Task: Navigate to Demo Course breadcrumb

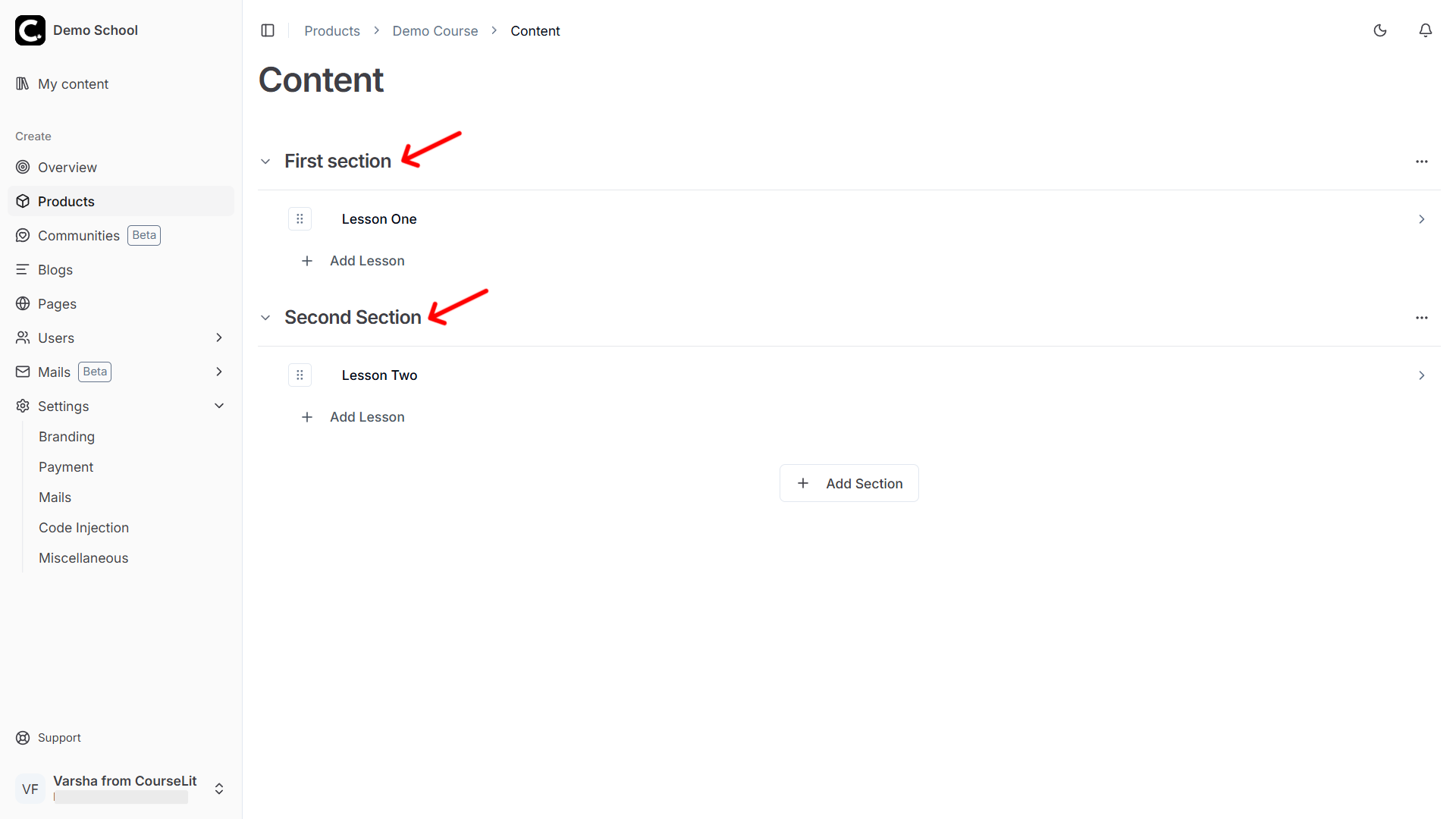Action: point(435,31)
